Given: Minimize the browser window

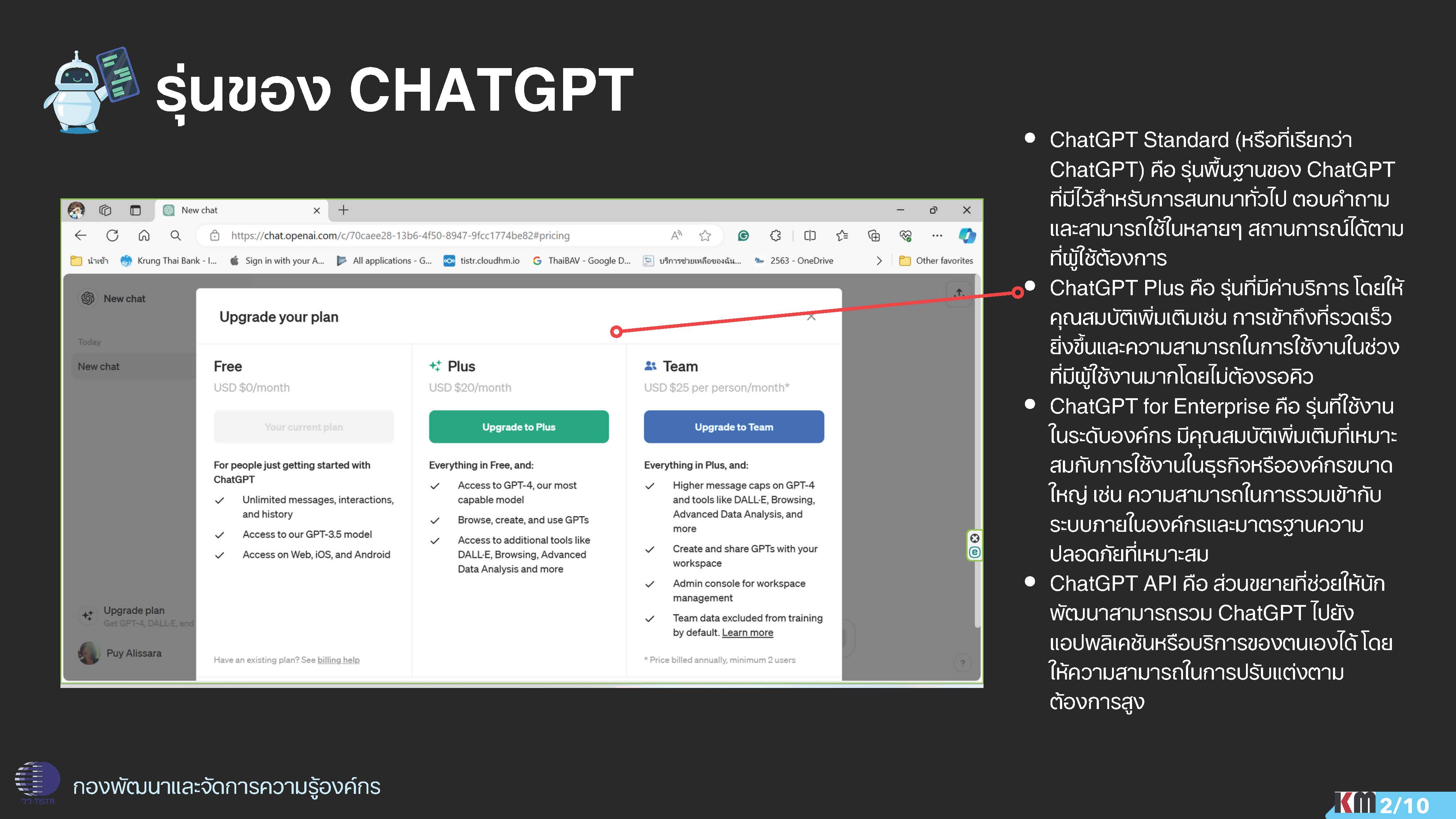Looking at the screenshot, I should tap(901, 210).
